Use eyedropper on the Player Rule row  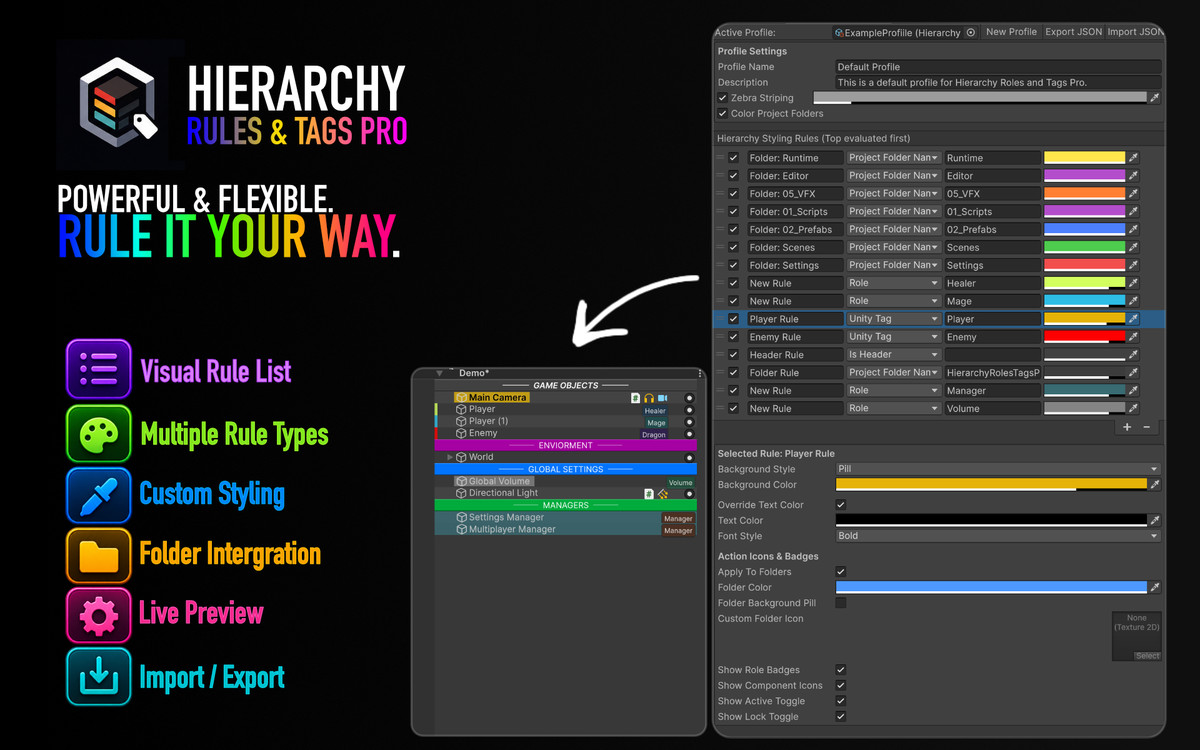point(1134,319)
